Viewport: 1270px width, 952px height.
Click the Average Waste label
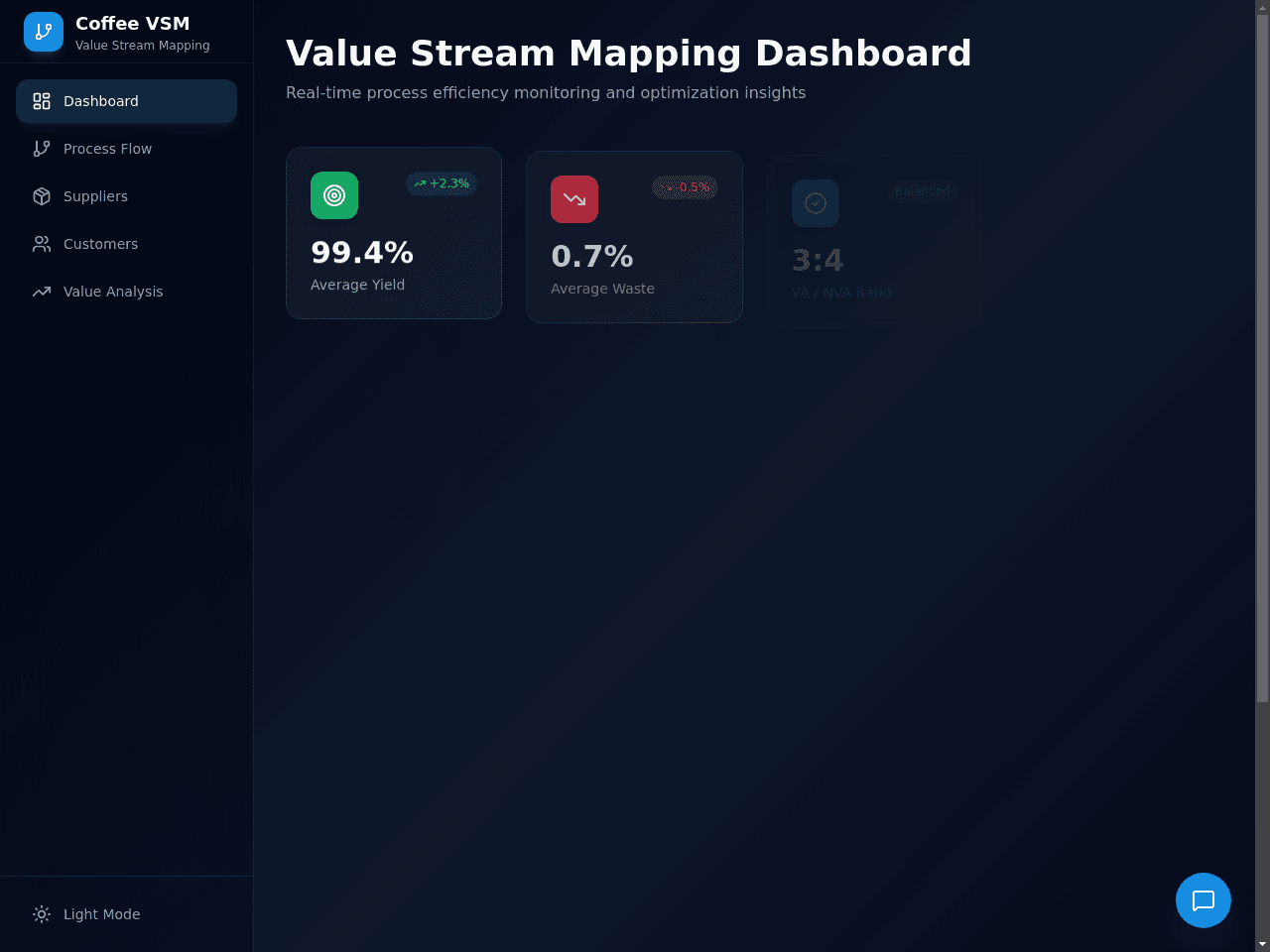pos(602,289)
